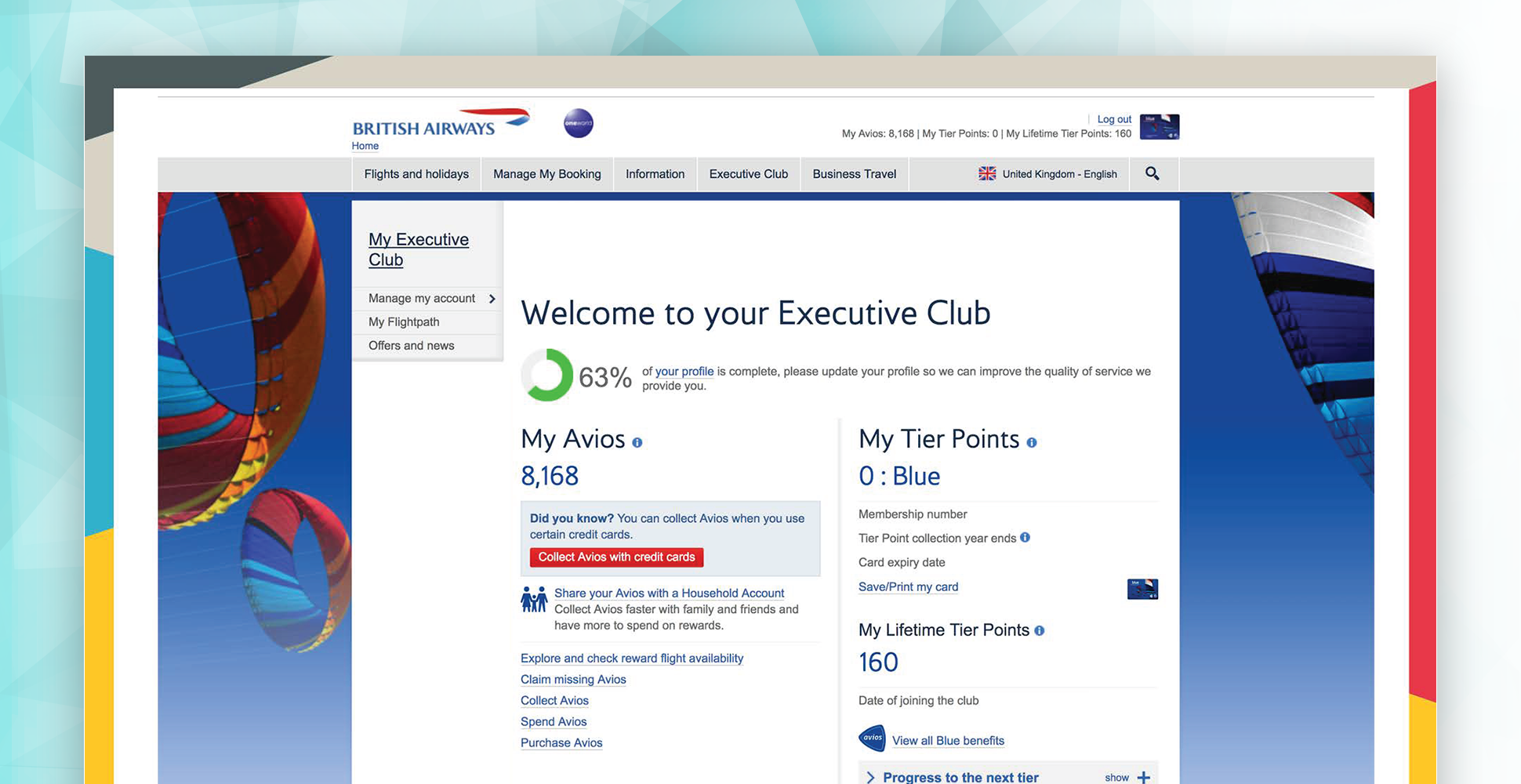Click the membership card icon beside Log out
The image size is (1521, 784).
click(1159, 126)
